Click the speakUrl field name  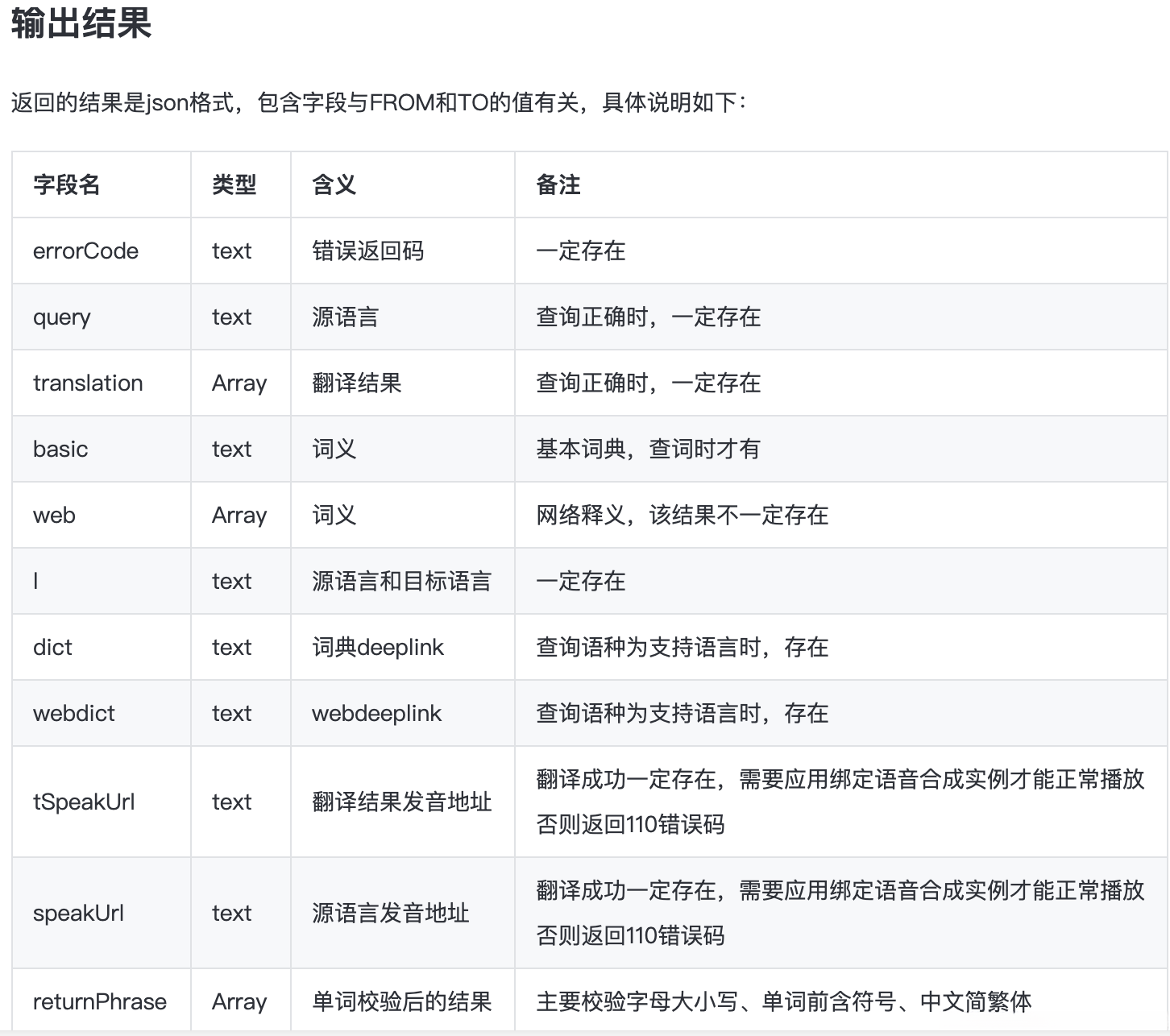pos(78,913)
